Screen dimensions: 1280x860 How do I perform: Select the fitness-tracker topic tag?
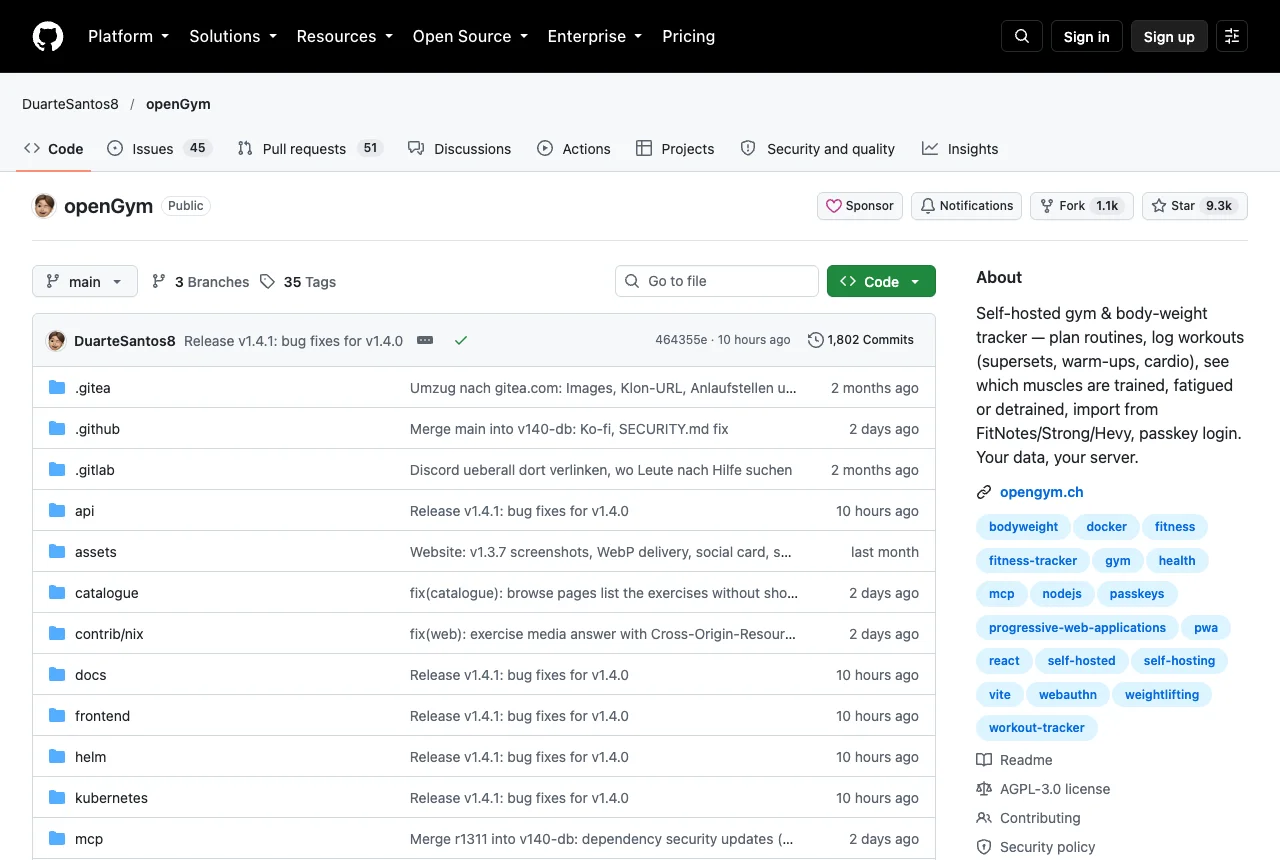click(1033, 561)
